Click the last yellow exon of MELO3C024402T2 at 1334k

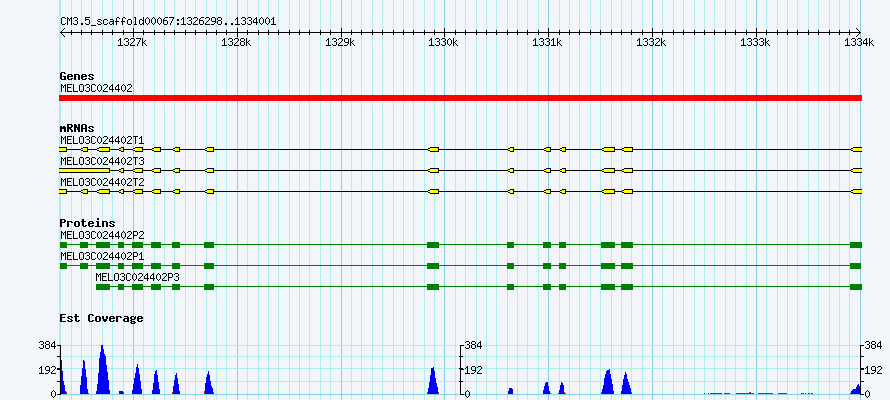(857, 192)
